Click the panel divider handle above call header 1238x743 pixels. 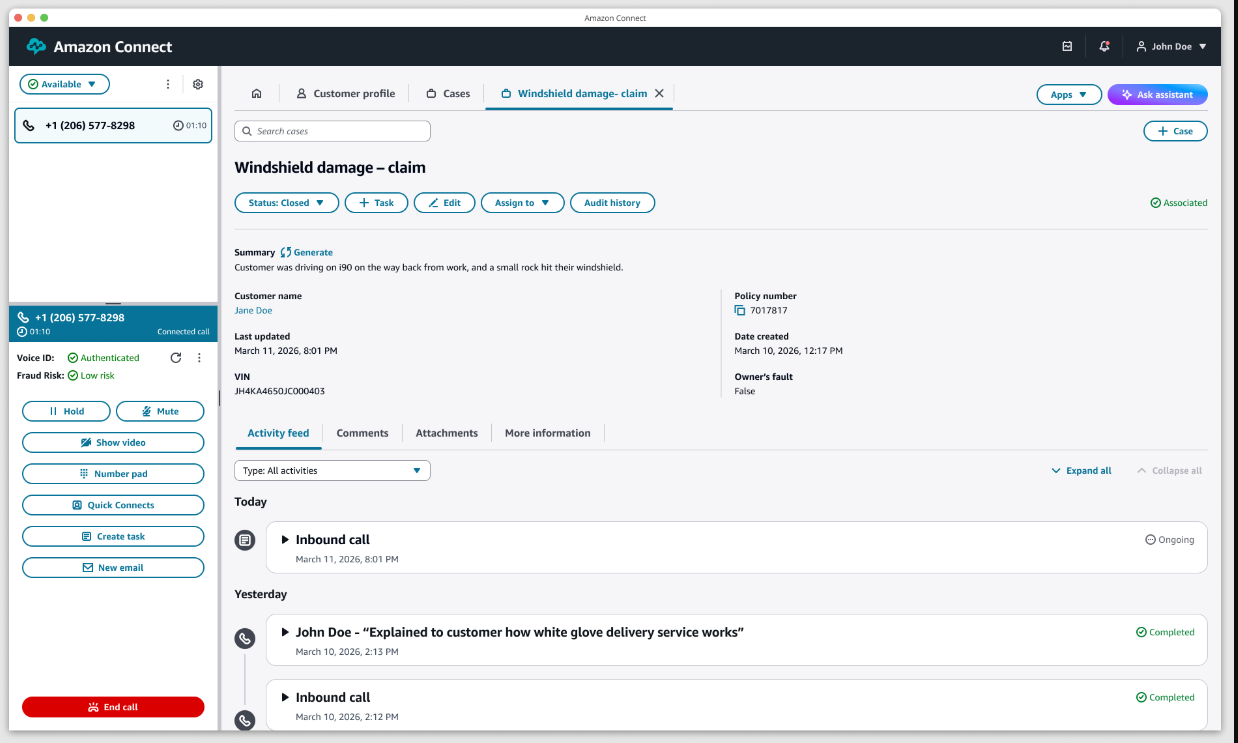pos(113,303)
